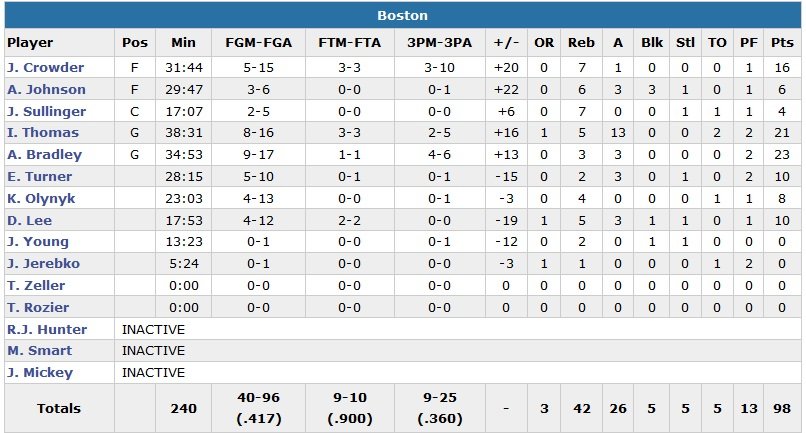The height and width of the screenshot is (433, 806).
Task: Open J. Sullinger's player page
Action: [47, 111]
